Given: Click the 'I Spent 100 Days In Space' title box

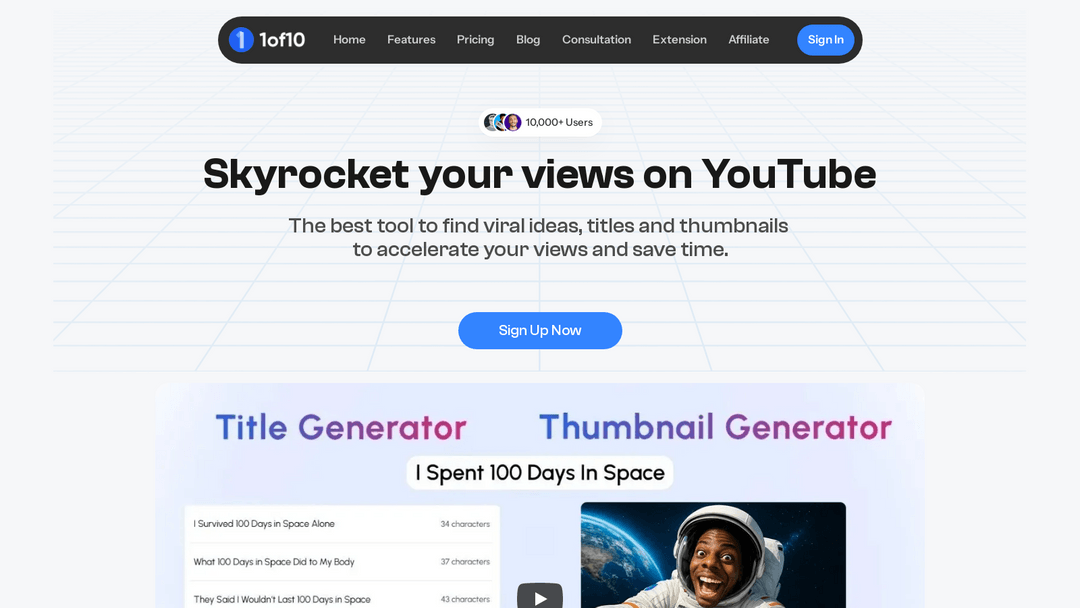Looking at the screenshot, I should (x=540, y=473).
